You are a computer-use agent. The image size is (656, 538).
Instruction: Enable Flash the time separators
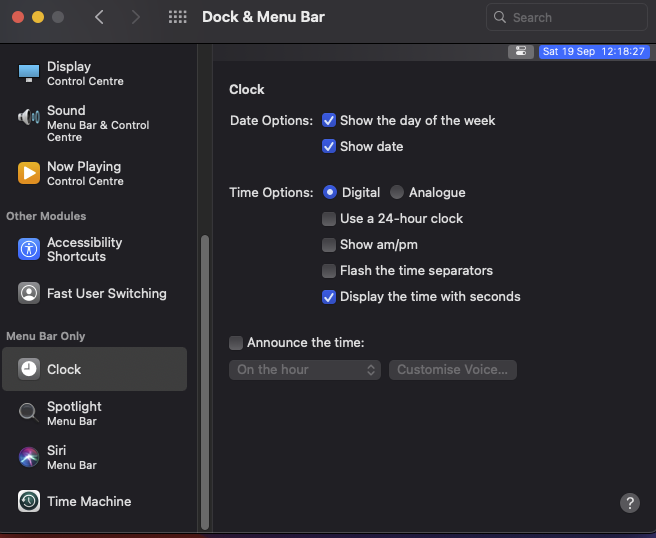[x=329, y=270]
